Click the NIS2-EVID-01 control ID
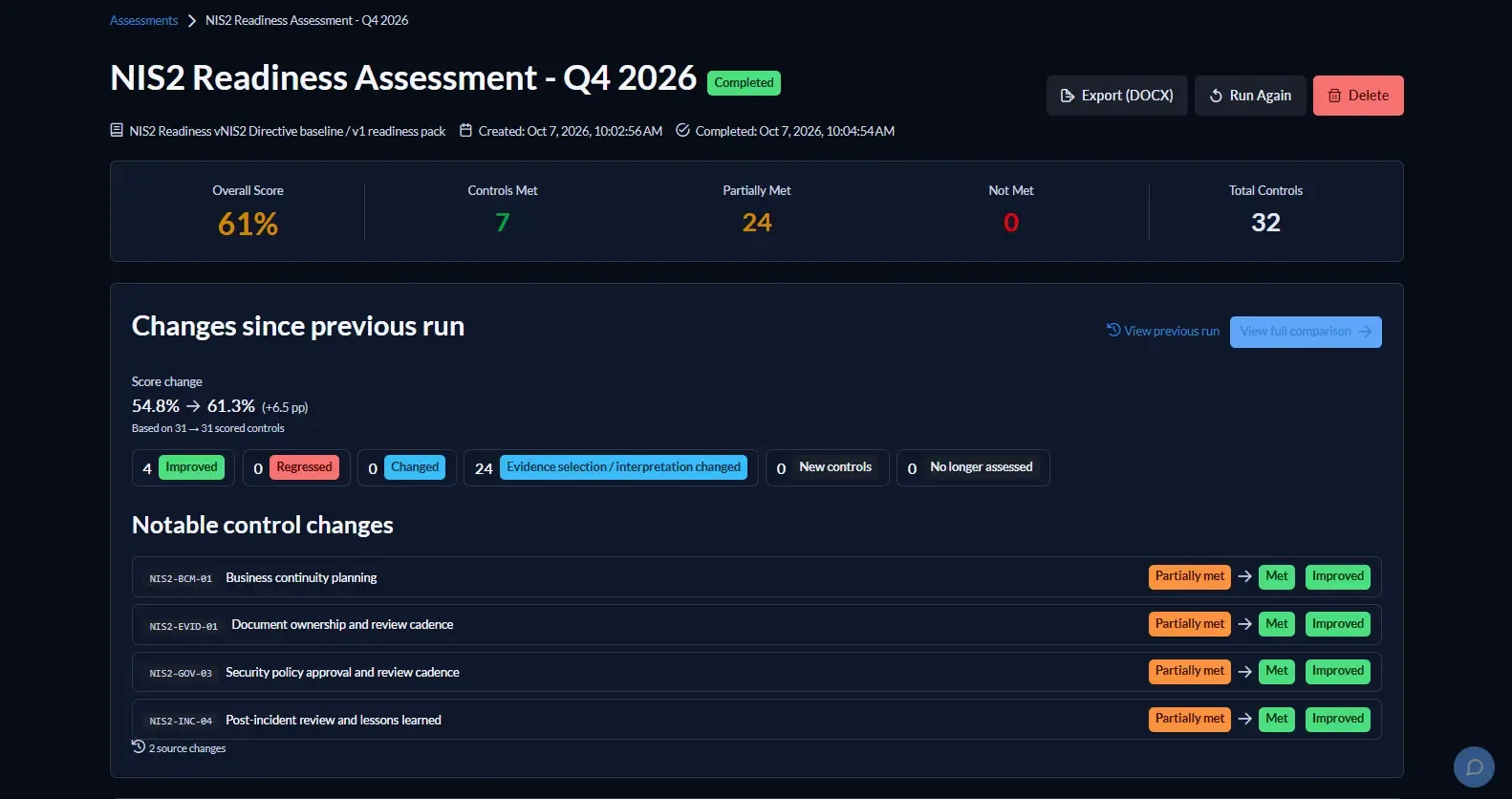This screenshot has width=1512, height=799. tap(184, 626)
